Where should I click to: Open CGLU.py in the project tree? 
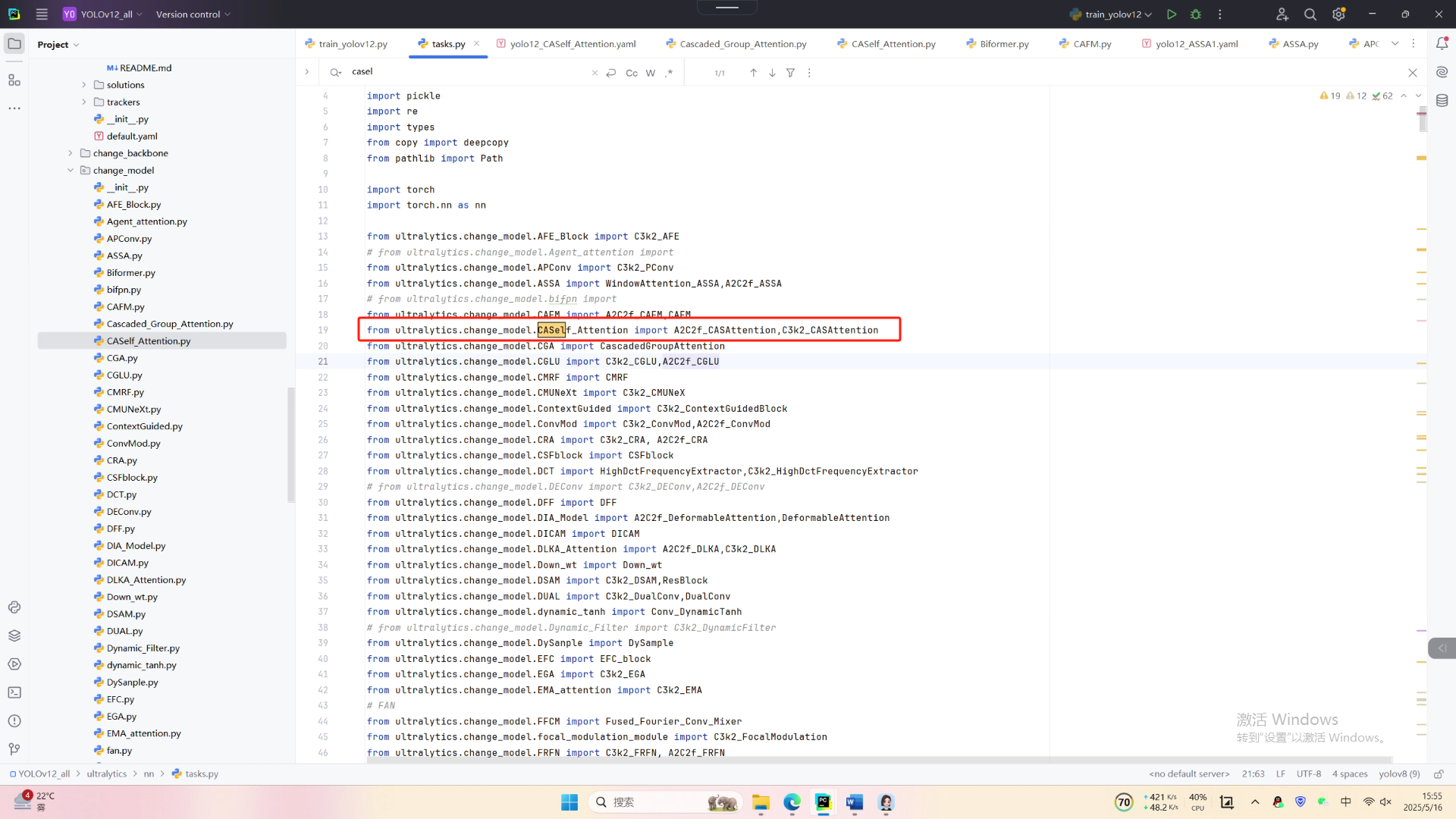coord(124,375)
